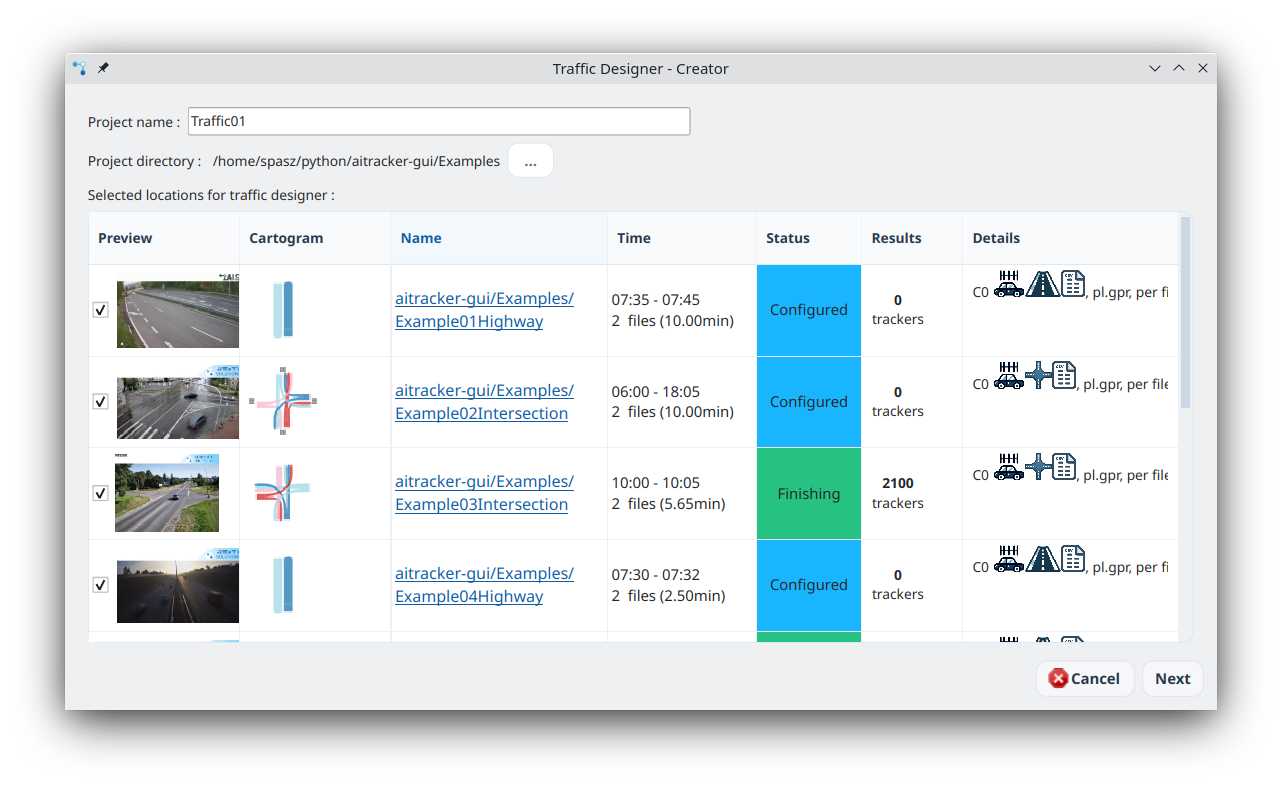Sort the table by the Preview column header
Screen dimensions: 1282x787
point(164,238)
